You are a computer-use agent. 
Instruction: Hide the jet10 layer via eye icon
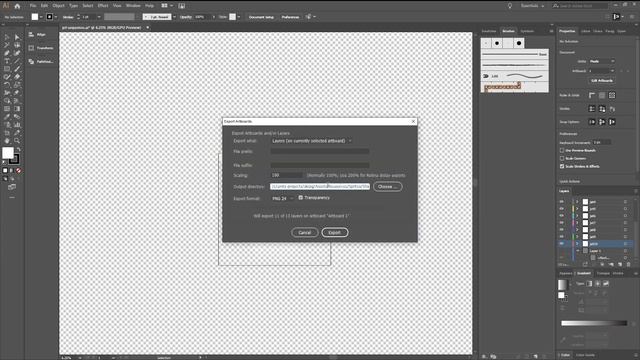point(562,244)
